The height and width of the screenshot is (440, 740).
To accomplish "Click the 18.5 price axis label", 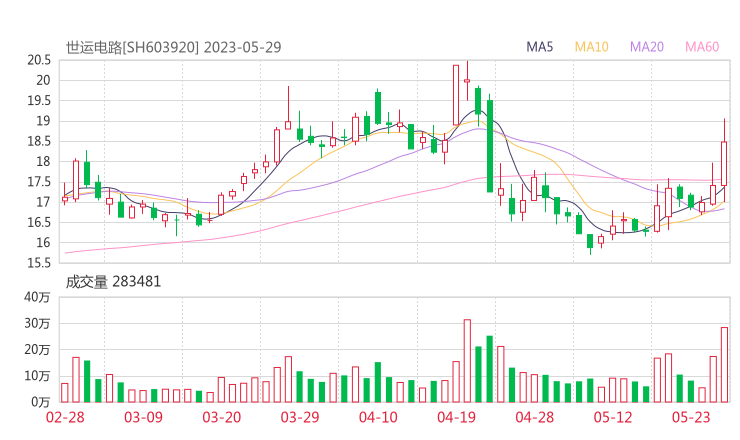I will click(x=39, y=141).
